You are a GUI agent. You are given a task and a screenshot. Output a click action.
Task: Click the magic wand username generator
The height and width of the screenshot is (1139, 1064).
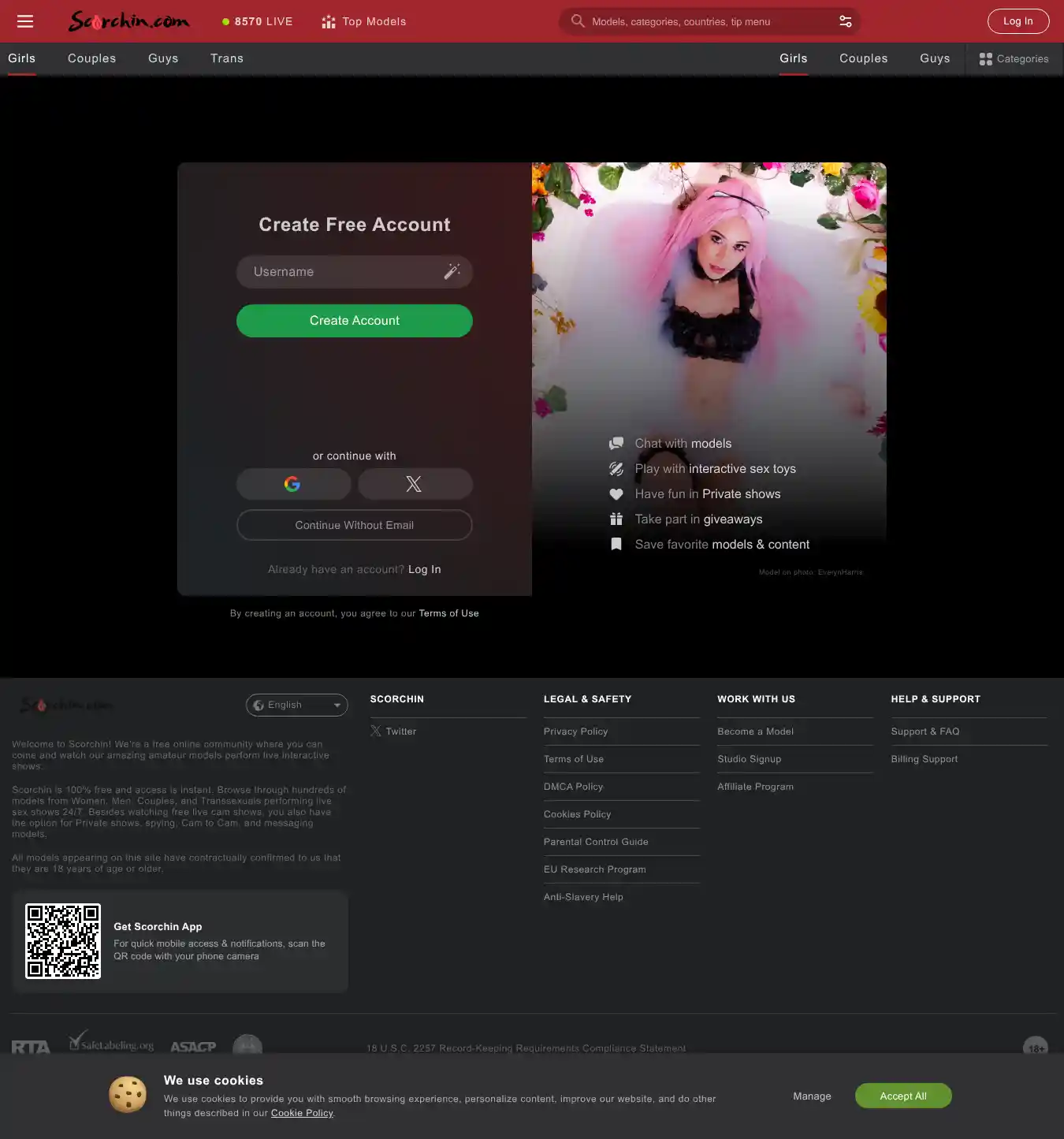click(452, 271)
